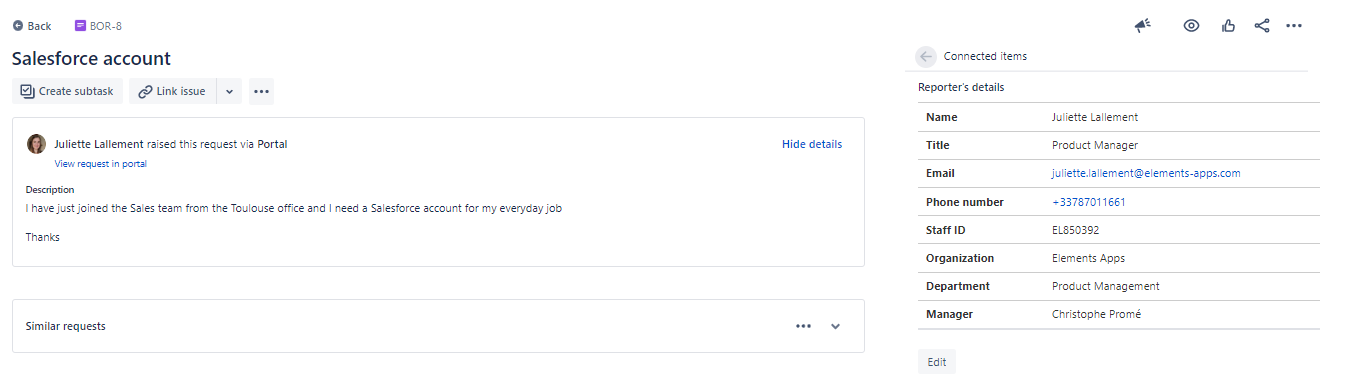
Task: Toggle watching with the eye icon
Action: (1191, 26)
